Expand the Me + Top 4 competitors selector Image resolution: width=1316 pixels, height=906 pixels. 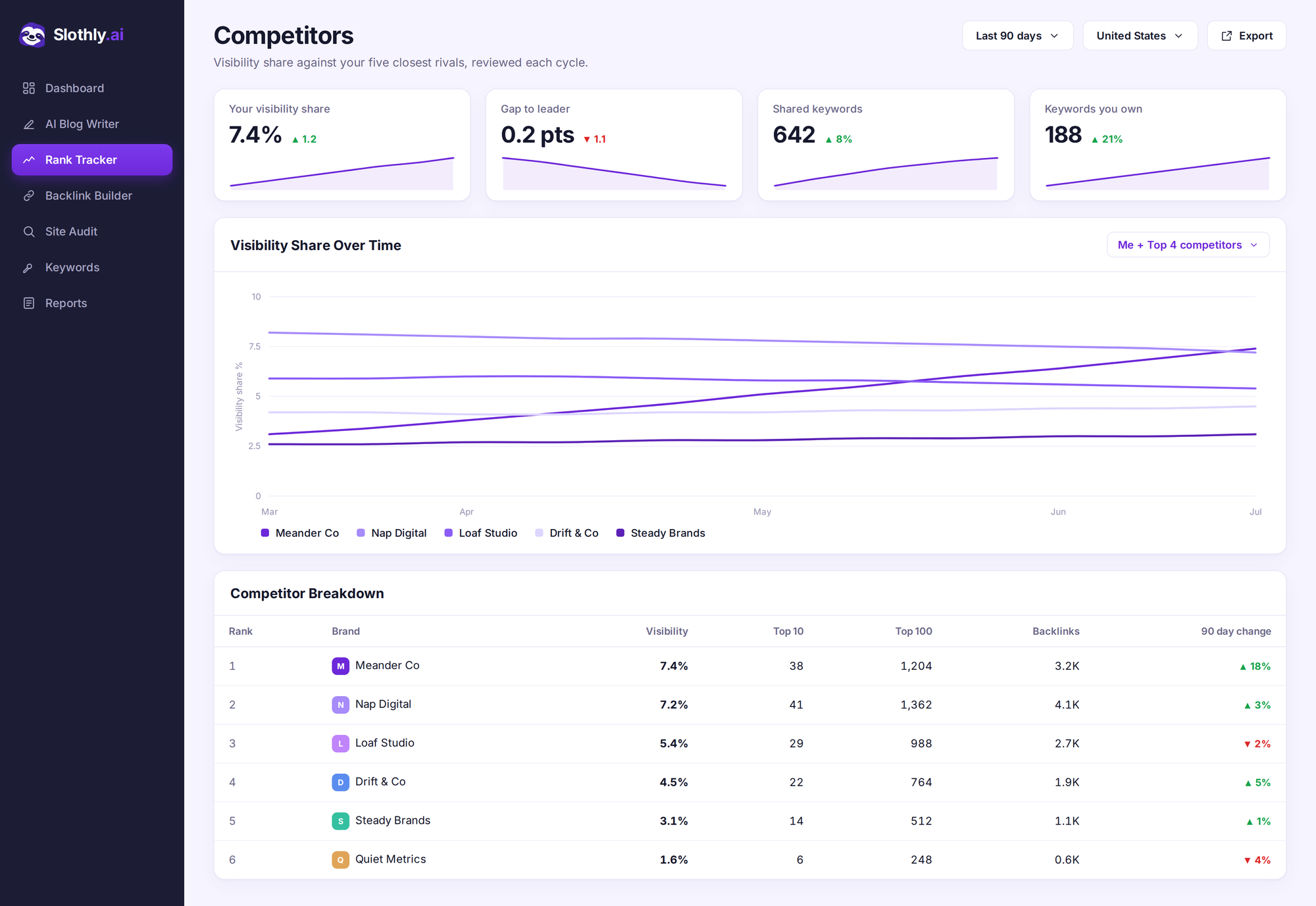point(1188,245)
